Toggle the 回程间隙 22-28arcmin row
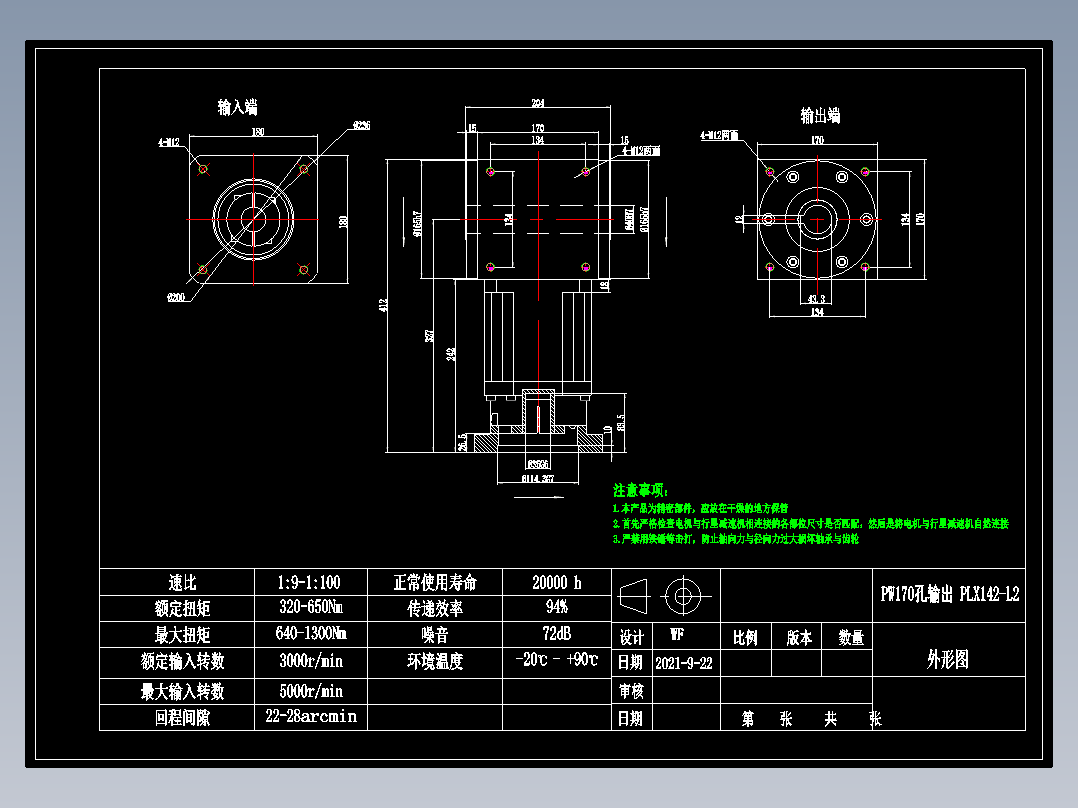The width and height of the screenshot is (1078, 808). click(310, 717)
